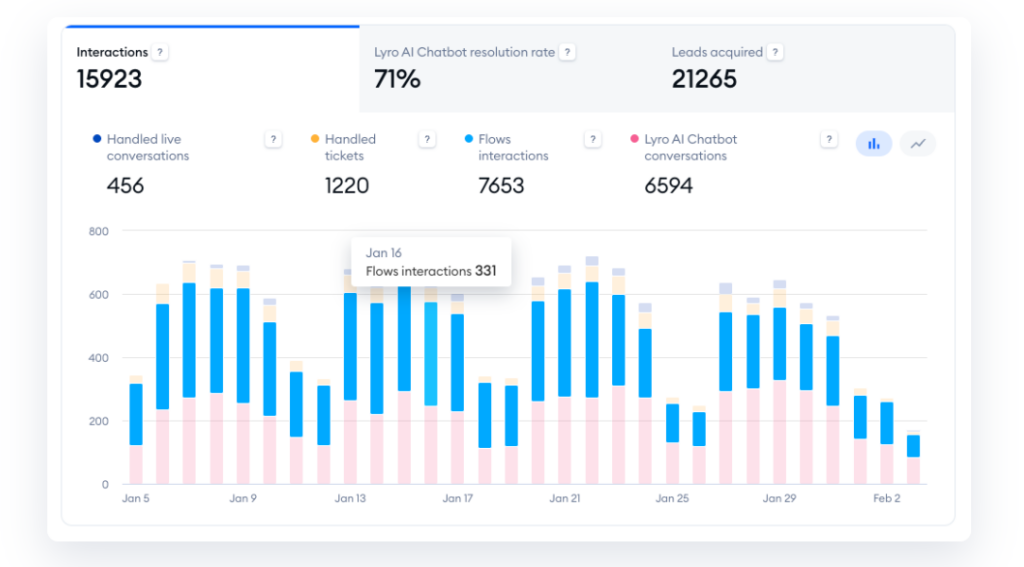Click the 800 y-axis label

[x=99, y=231]
